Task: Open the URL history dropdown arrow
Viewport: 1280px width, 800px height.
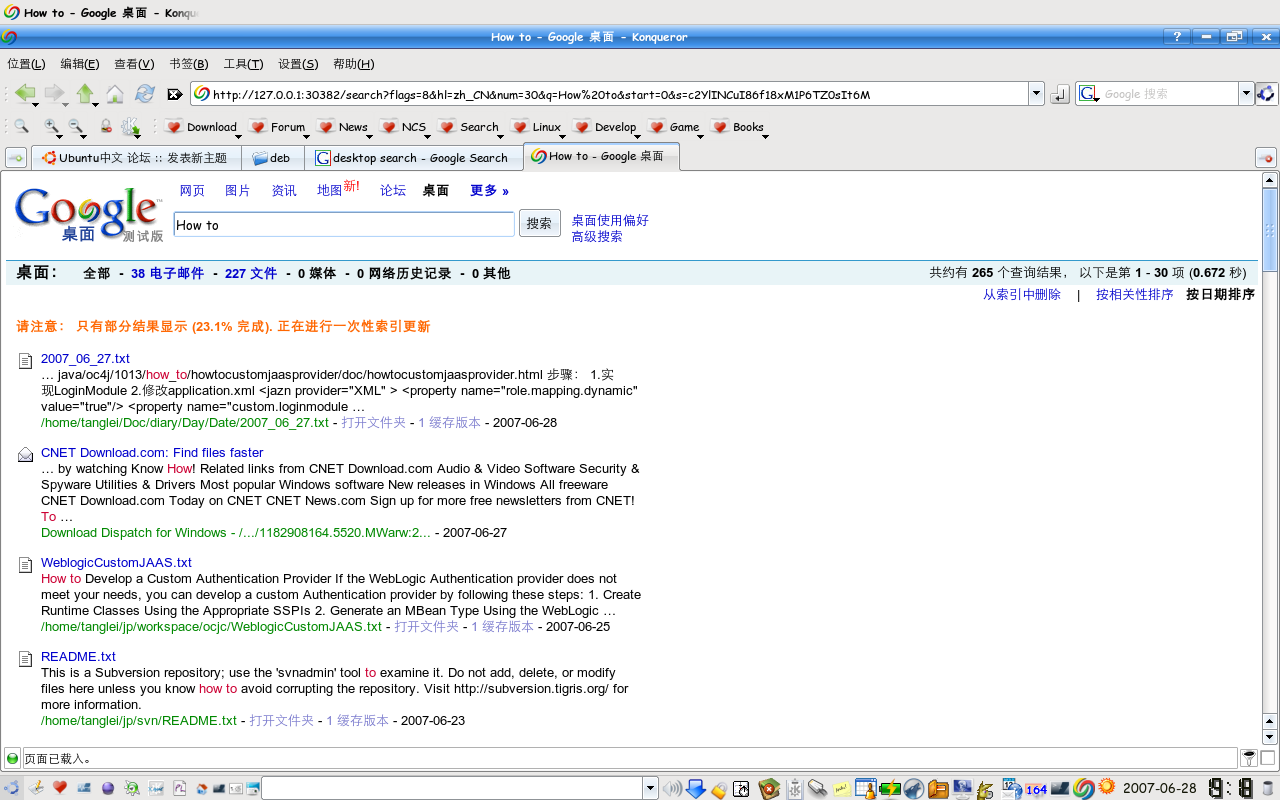Action: [1036, 94]
